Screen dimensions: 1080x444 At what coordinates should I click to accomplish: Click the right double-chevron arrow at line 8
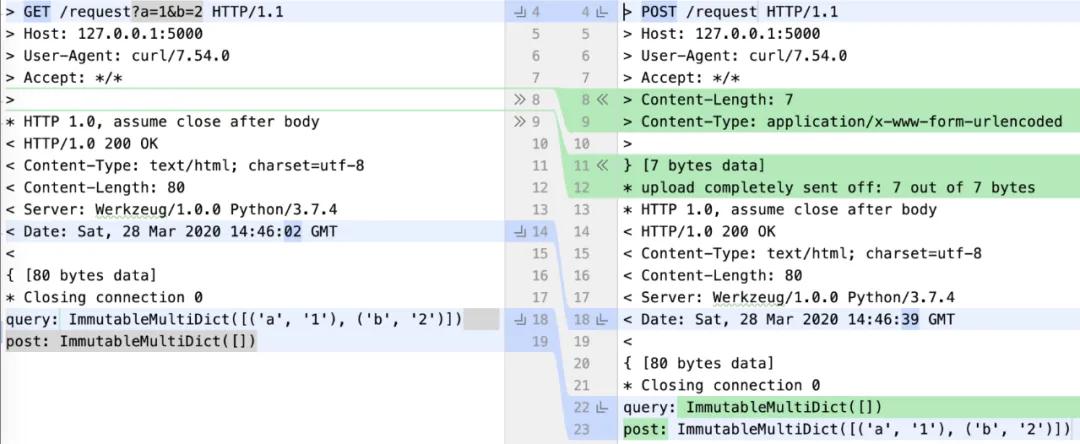pos(601,100)
